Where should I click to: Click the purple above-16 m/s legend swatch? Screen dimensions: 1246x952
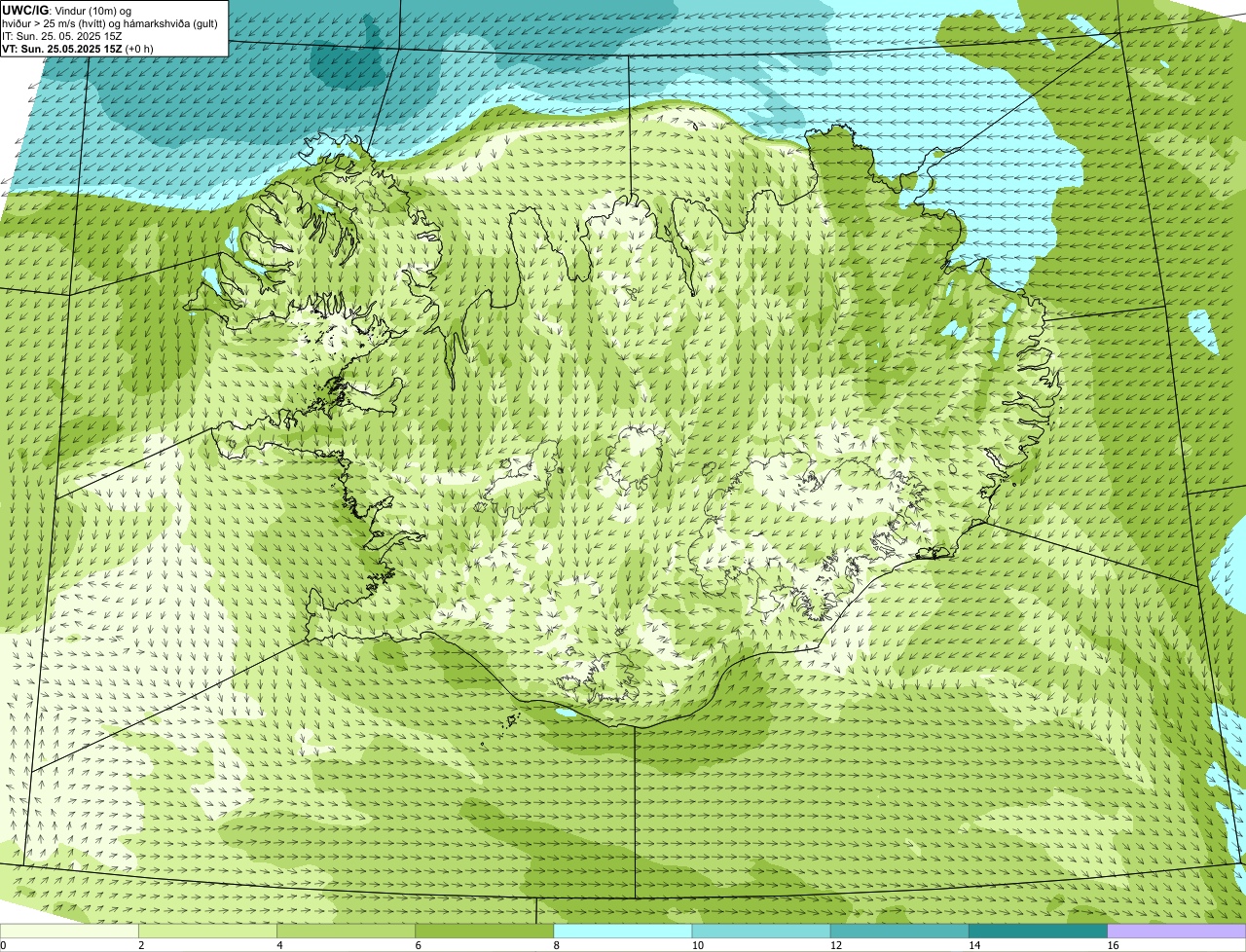1177,931
